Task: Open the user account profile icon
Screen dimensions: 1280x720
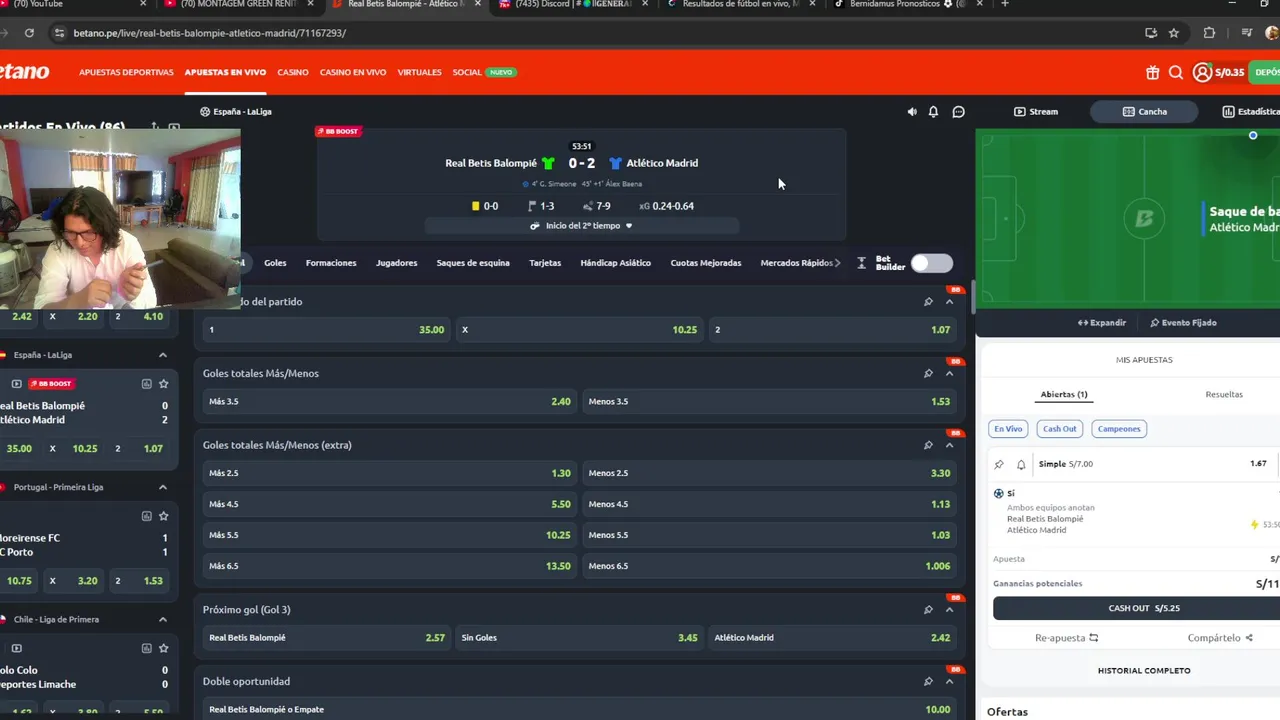Action: click(1202, 72)
